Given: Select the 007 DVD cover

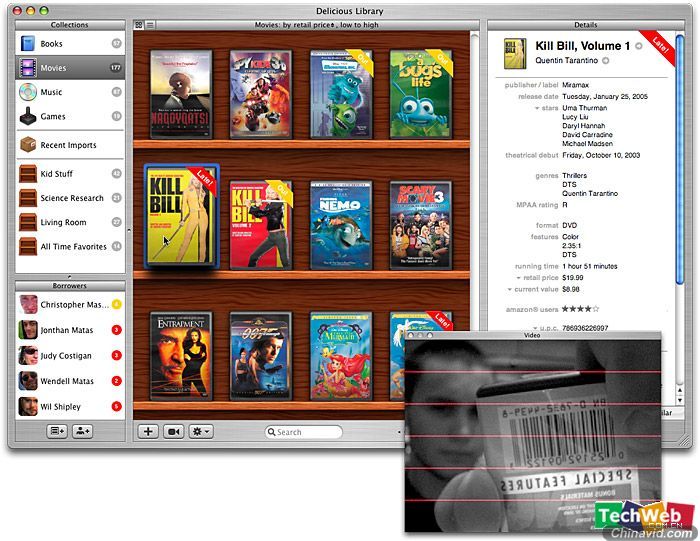Looking at the screenshot, I should click(x=261, y=356).
